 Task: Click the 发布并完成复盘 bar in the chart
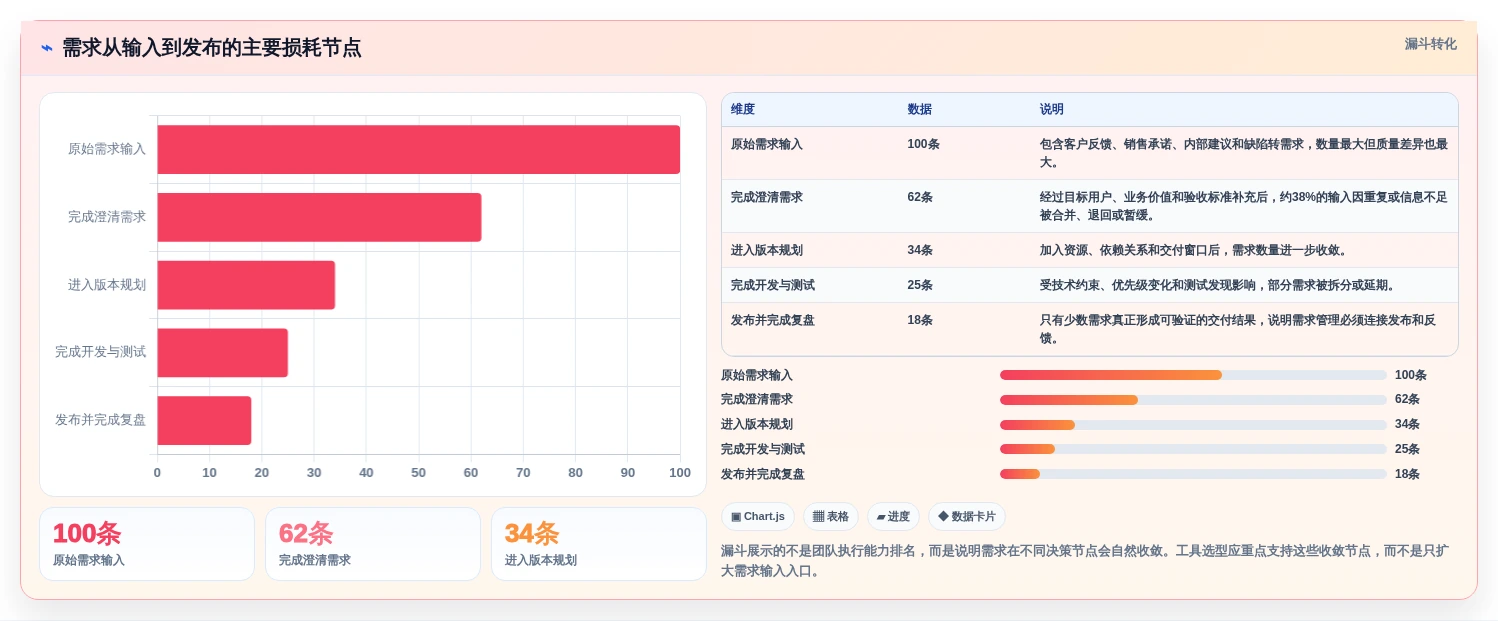coord(204,420)
